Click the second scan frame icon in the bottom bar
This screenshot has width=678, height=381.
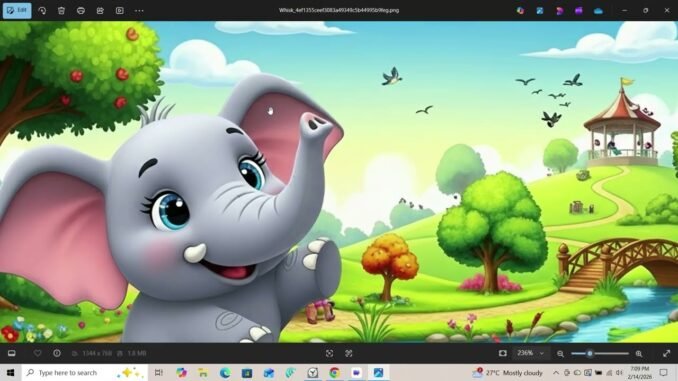349,354
